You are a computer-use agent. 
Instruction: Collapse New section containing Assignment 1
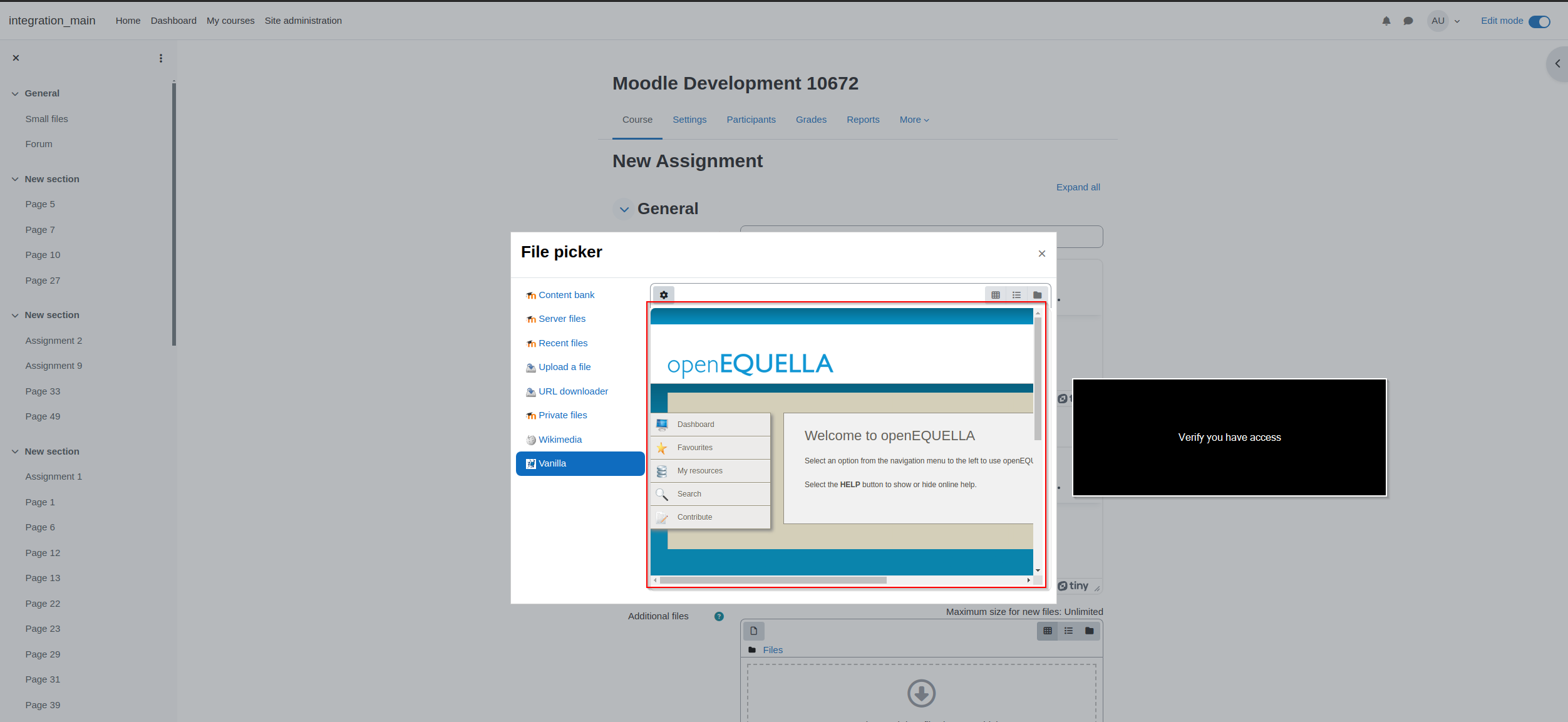(15, 451)
